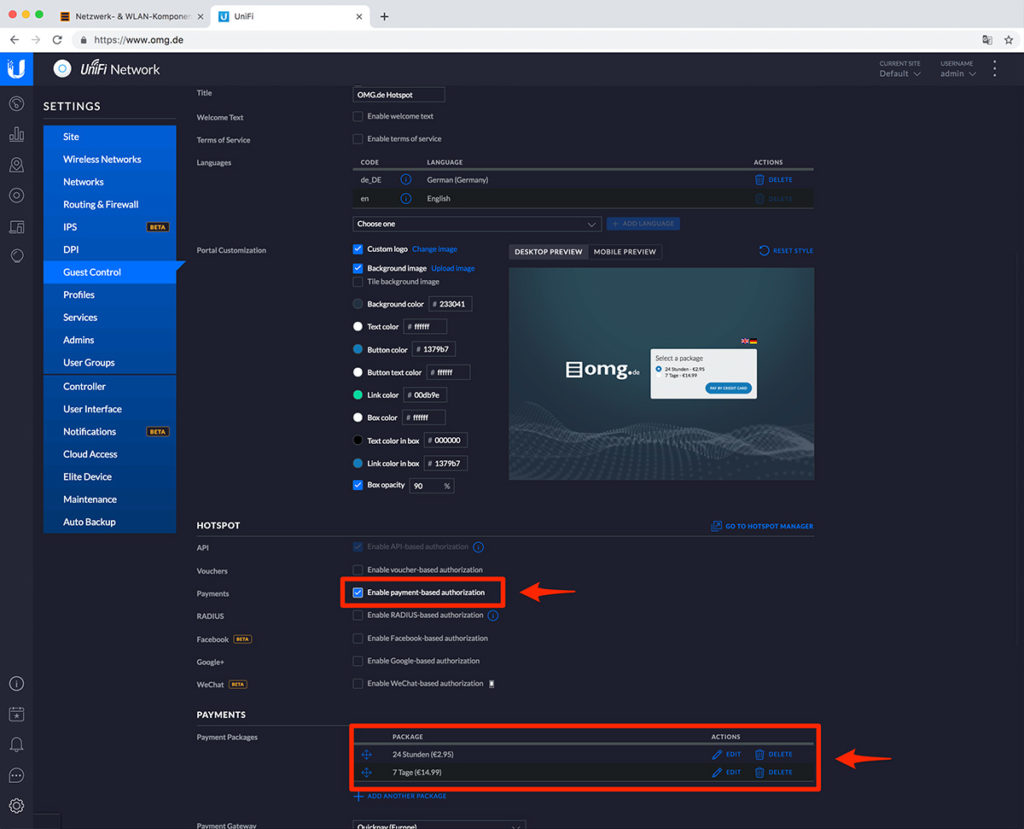The height and width of the screenshot is (829, 1024).
Task: Go to Hotspot Manager link
Action: click(x=762, y=526)
